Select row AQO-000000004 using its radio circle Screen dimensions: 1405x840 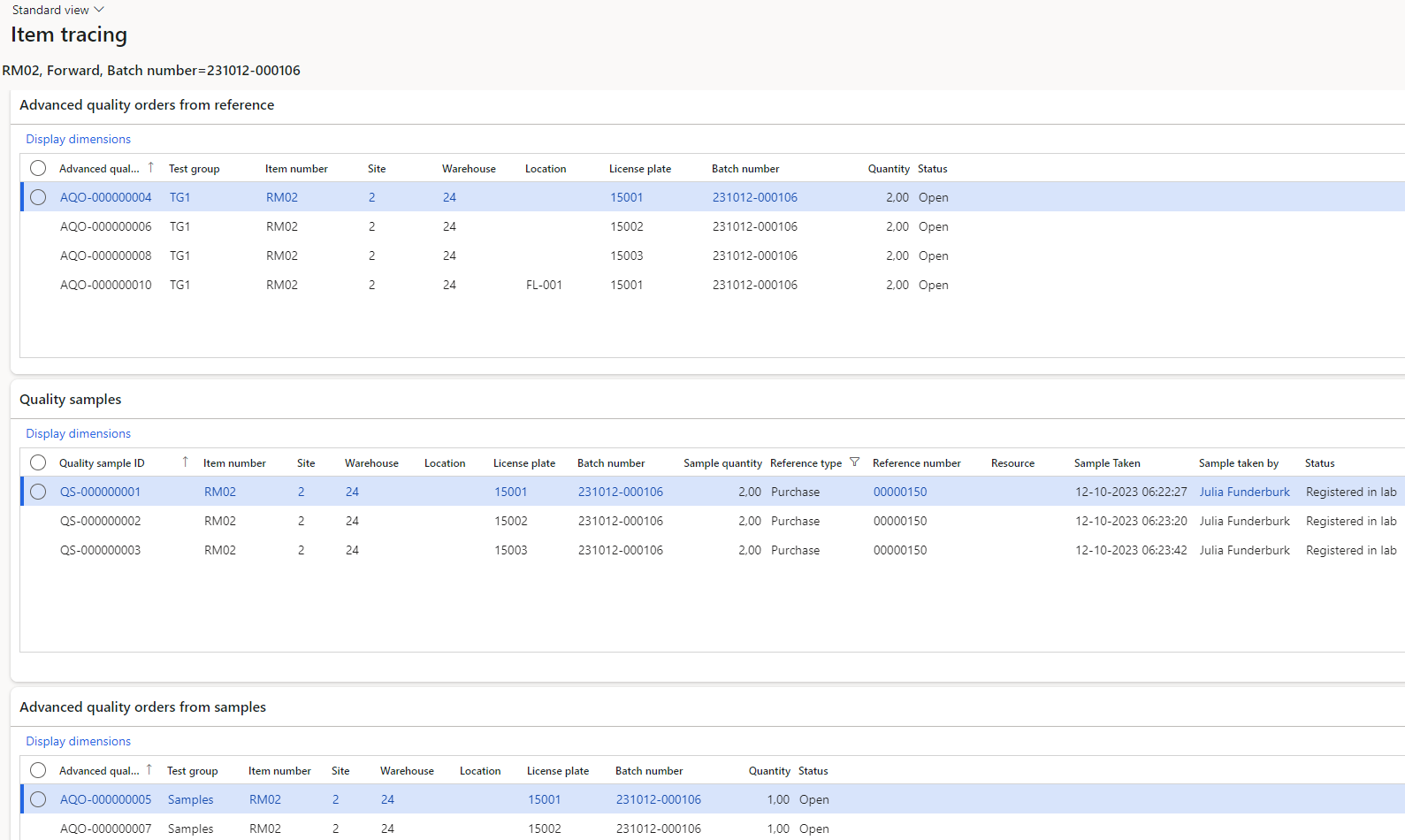tap(38, 197)
